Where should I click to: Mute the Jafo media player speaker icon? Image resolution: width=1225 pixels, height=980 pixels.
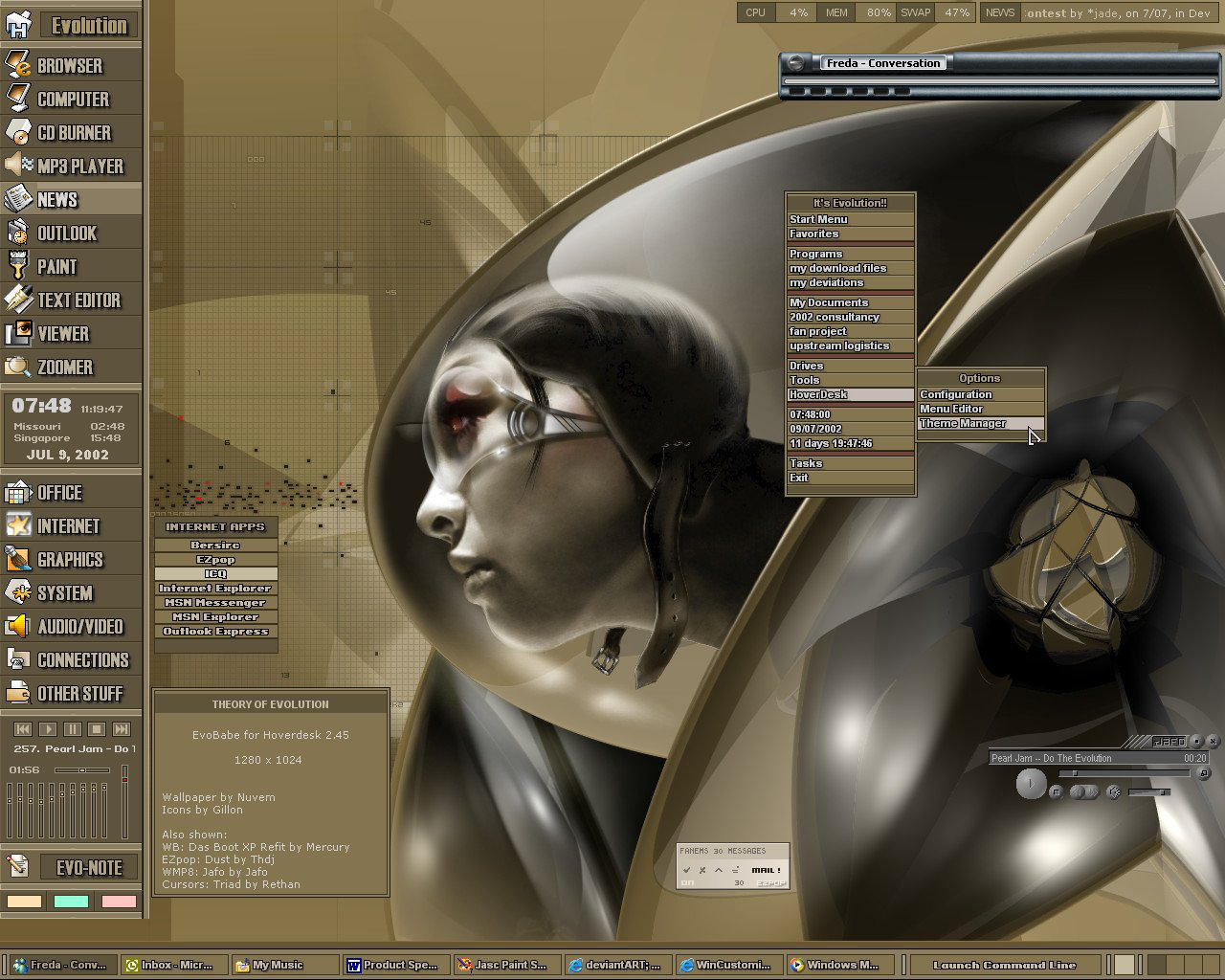pos(1113,791)
